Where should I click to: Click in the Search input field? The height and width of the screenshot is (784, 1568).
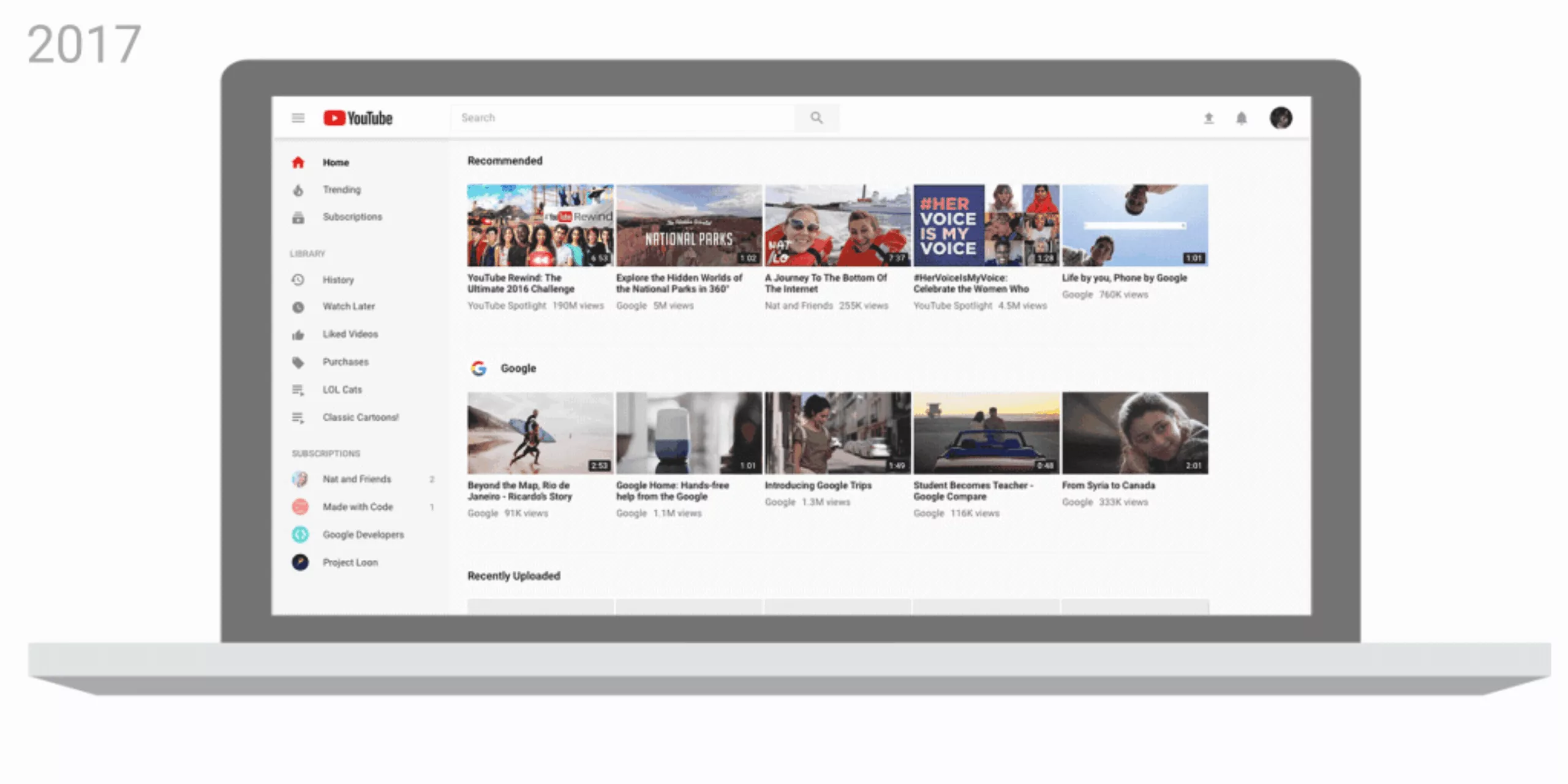[x=622, y=118]
